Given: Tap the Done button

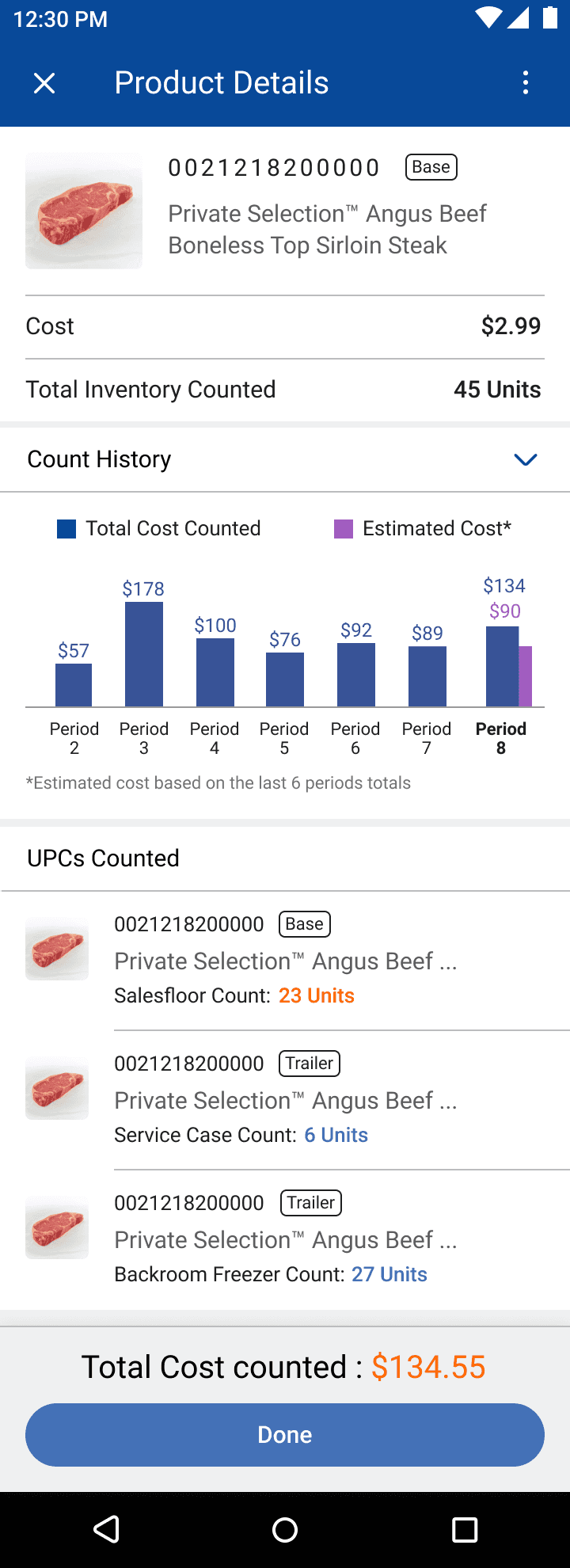Looking at the screenshot, I should [x=285, y=1435].
